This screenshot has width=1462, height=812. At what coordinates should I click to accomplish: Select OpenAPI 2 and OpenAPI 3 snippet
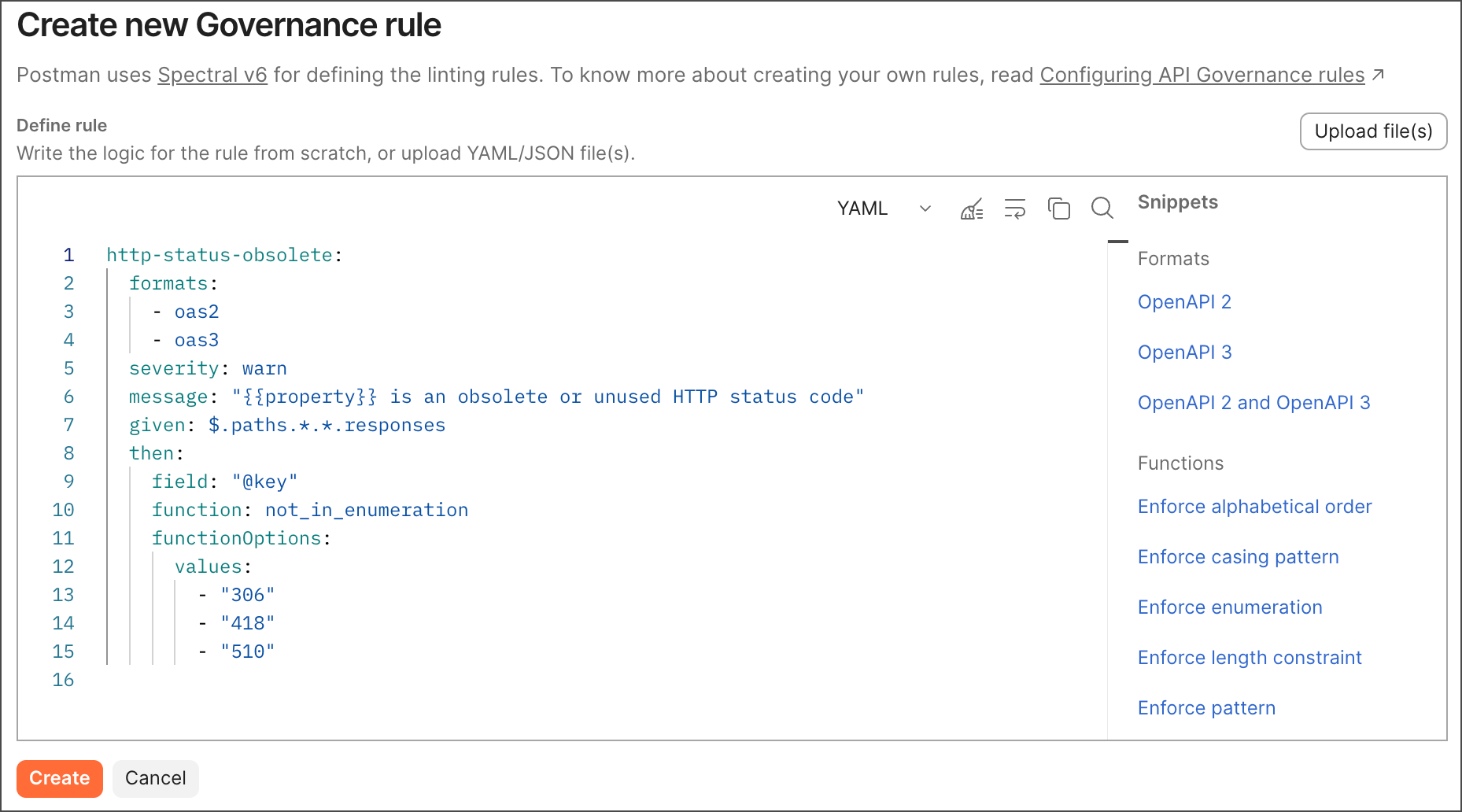click(1253, 403)
